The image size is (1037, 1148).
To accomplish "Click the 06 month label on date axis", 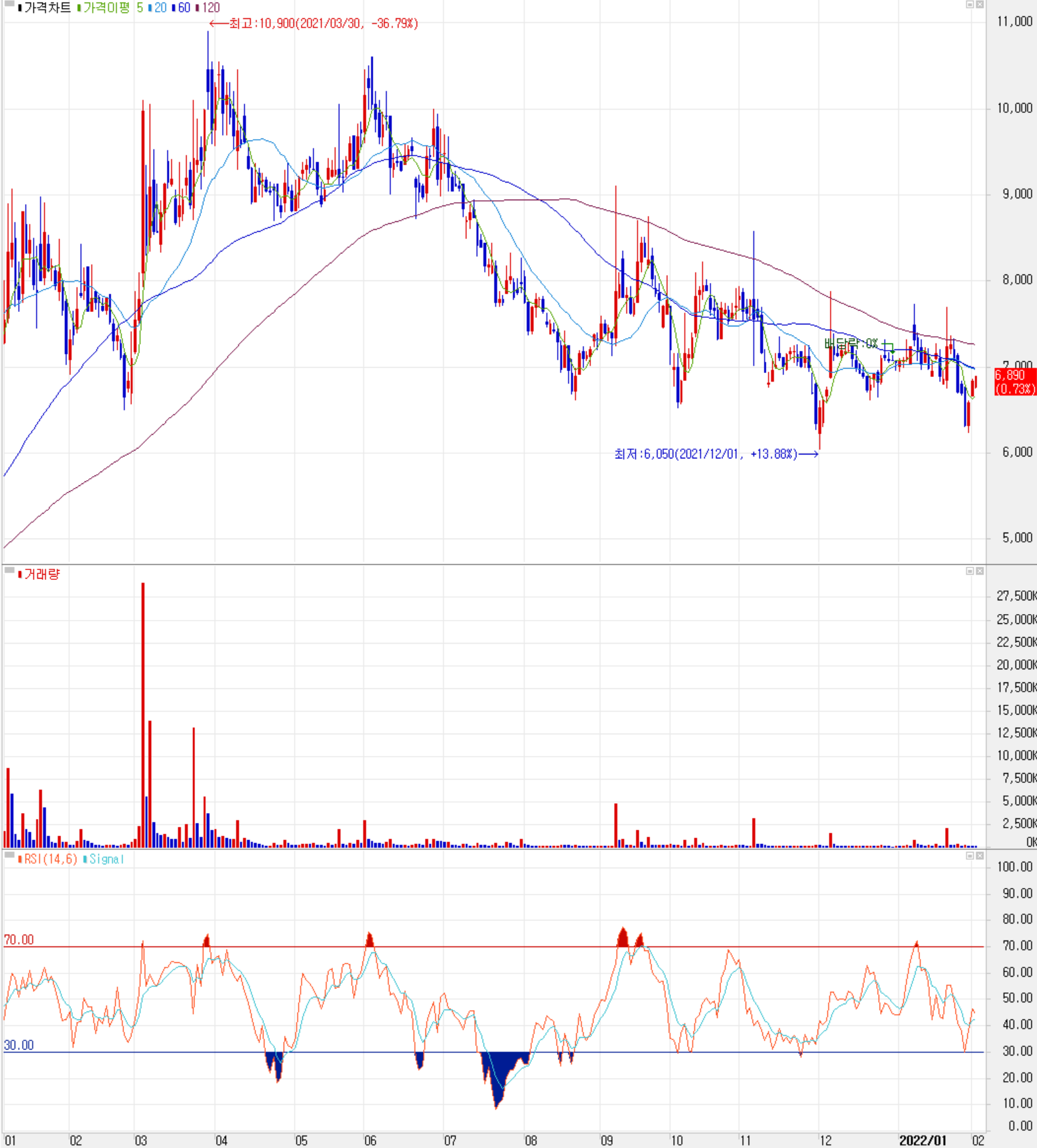I will coord(370,1141).
